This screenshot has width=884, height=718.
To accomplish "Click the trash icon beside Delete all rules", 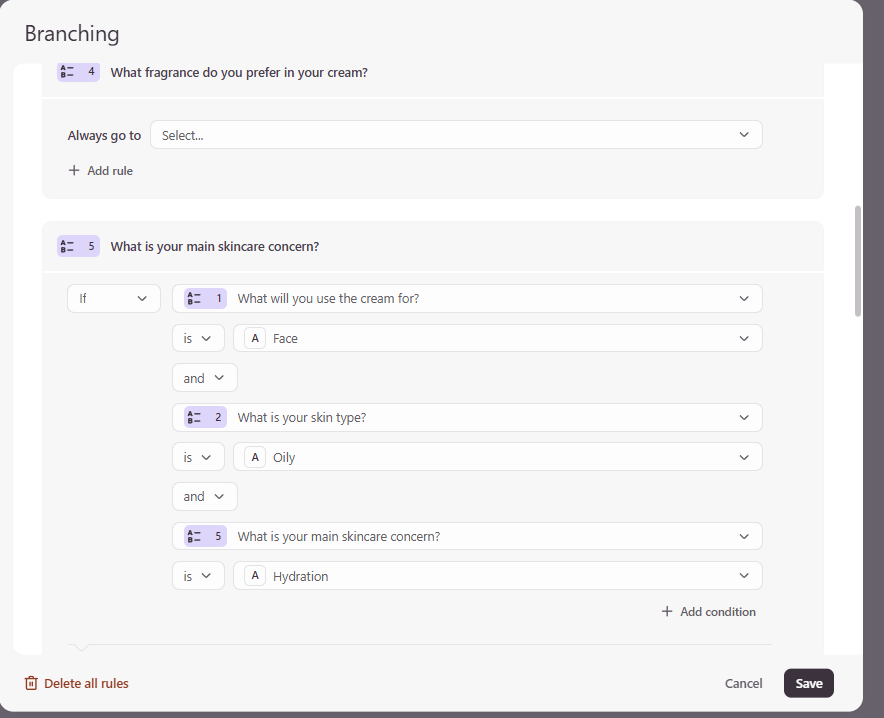I will click(x=31, y=683).
